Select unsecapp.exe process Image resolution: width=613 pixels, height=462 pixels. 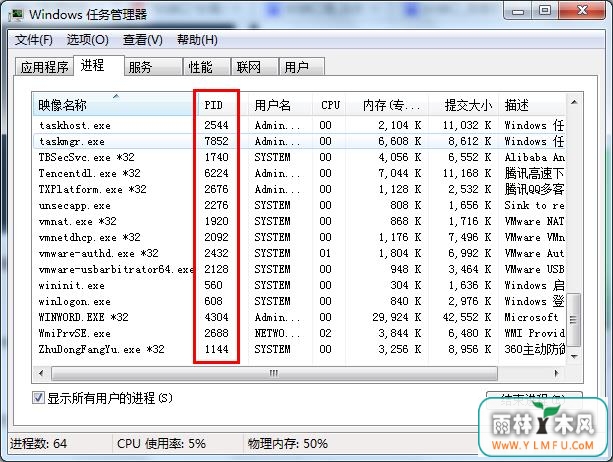(299, 205)
